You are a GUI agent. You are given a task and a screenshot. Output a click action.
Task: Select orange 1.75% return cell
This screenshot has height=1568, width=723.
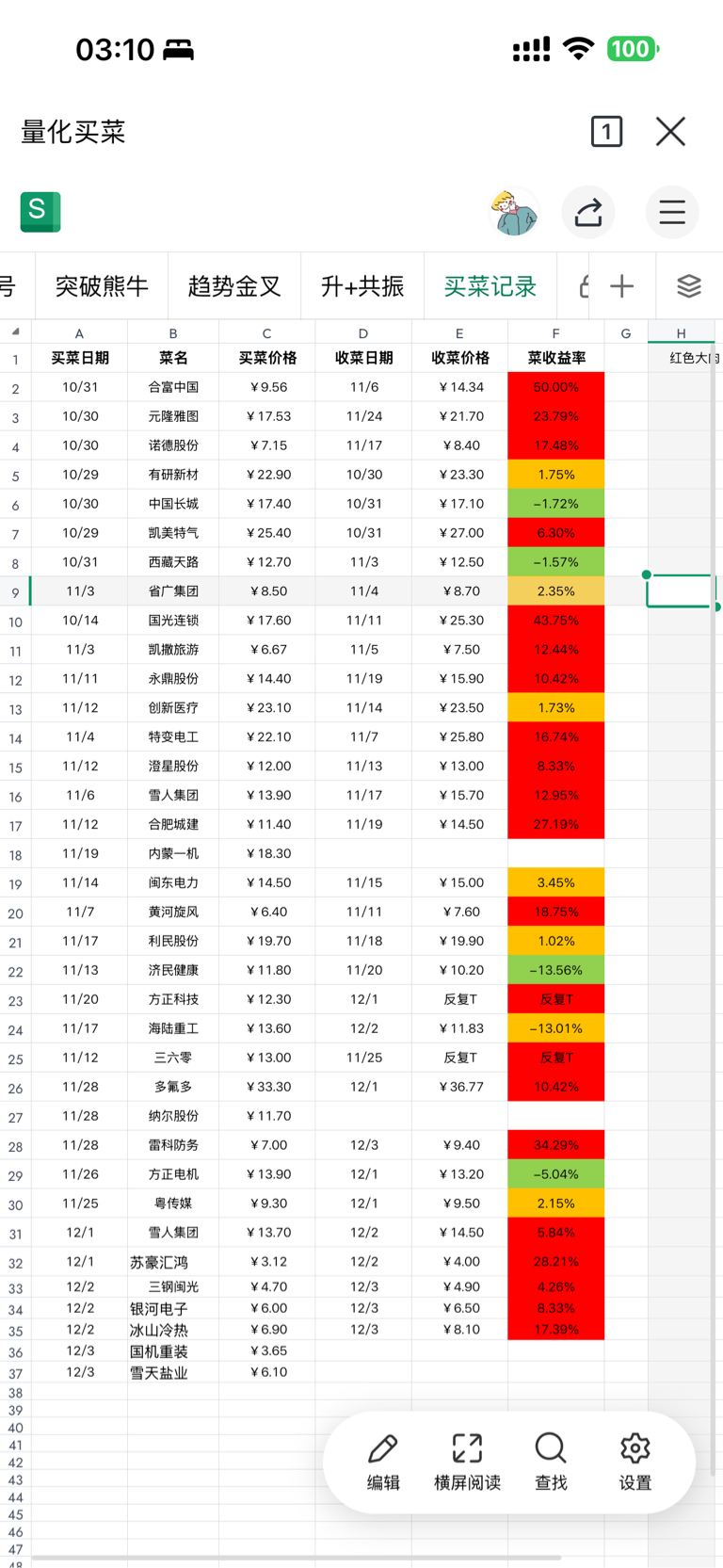555,475
